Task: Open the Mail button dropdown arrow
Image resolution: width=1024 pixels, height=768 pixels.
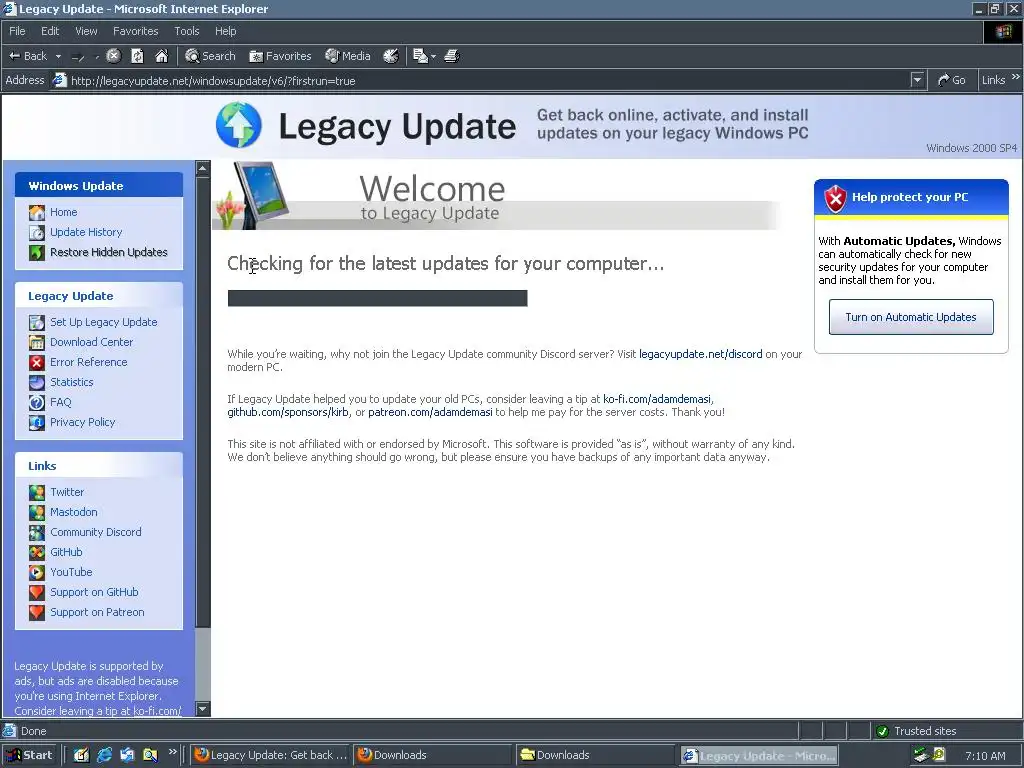Action: 434,57
